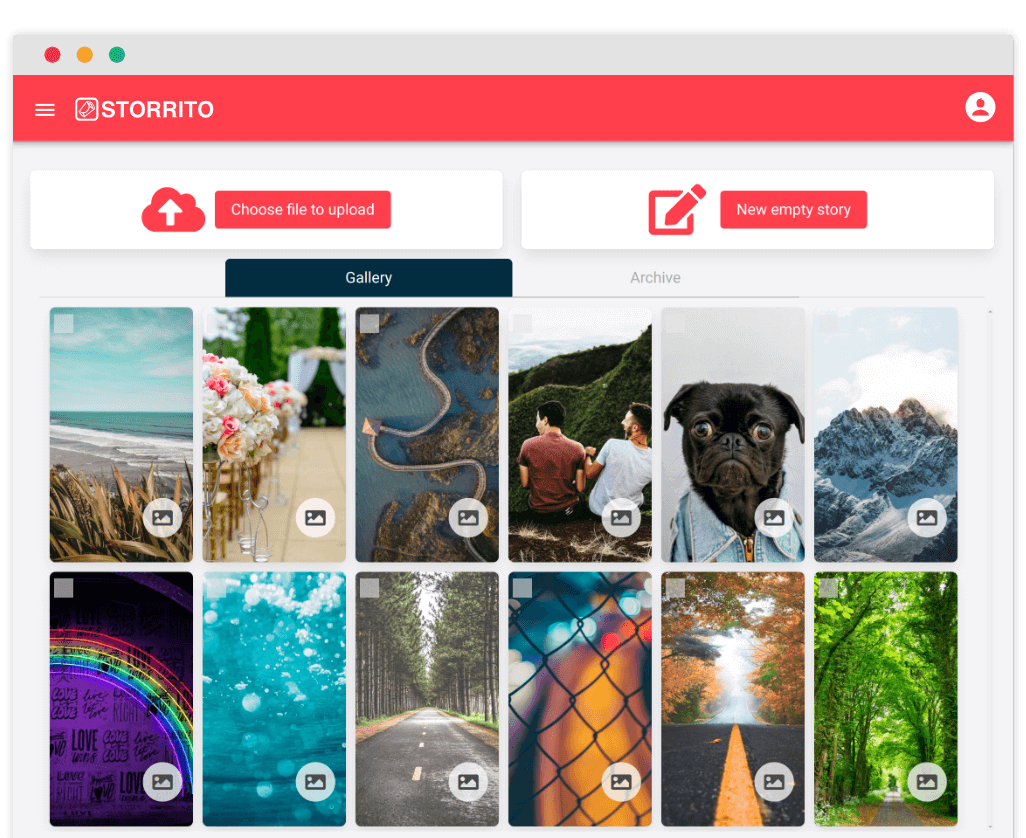Select the checkbox on the wedding flowers photo
The image size is (1026, 838).
214,321
